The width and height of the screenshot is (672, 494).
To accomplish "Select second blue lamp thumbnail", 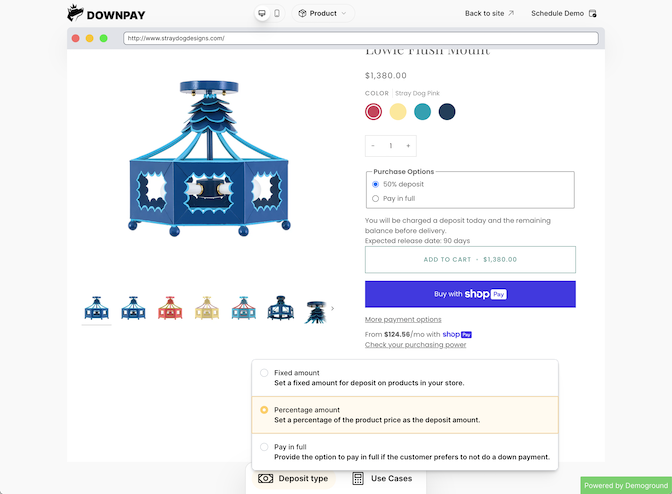I will [x=133, y=308].
